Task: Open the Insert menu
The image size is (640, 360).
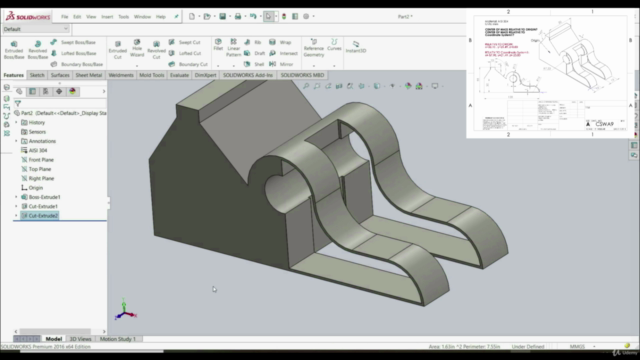Action: [107, 17]
